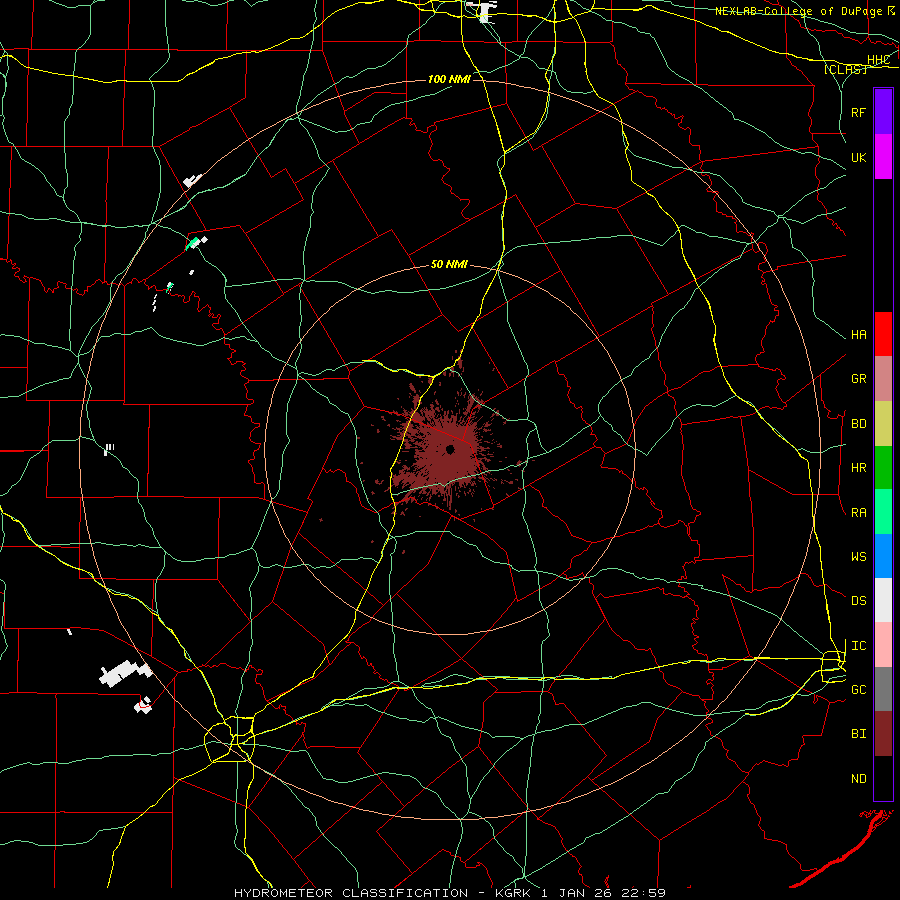The image size is (900, 900).
Task: Click the [CLAS] label
Action: (845, 70)
